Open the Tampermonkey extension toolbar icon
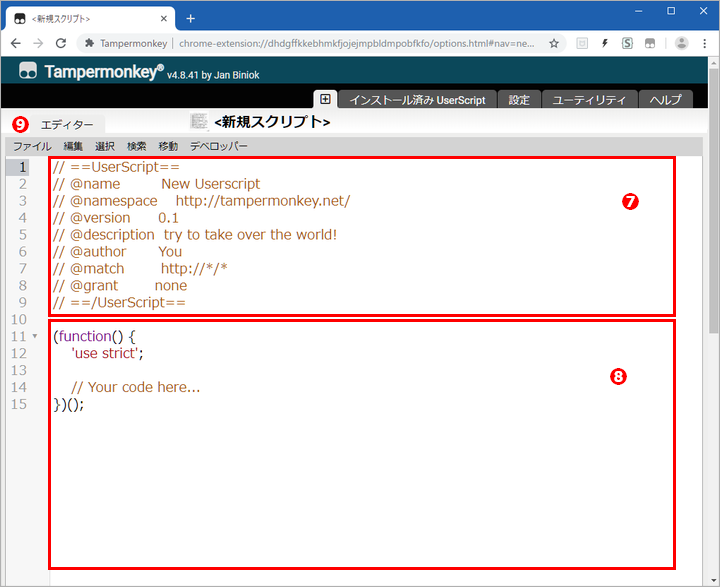Image resolution: width=720 pixels, height=587 pixels. [650, 43]
